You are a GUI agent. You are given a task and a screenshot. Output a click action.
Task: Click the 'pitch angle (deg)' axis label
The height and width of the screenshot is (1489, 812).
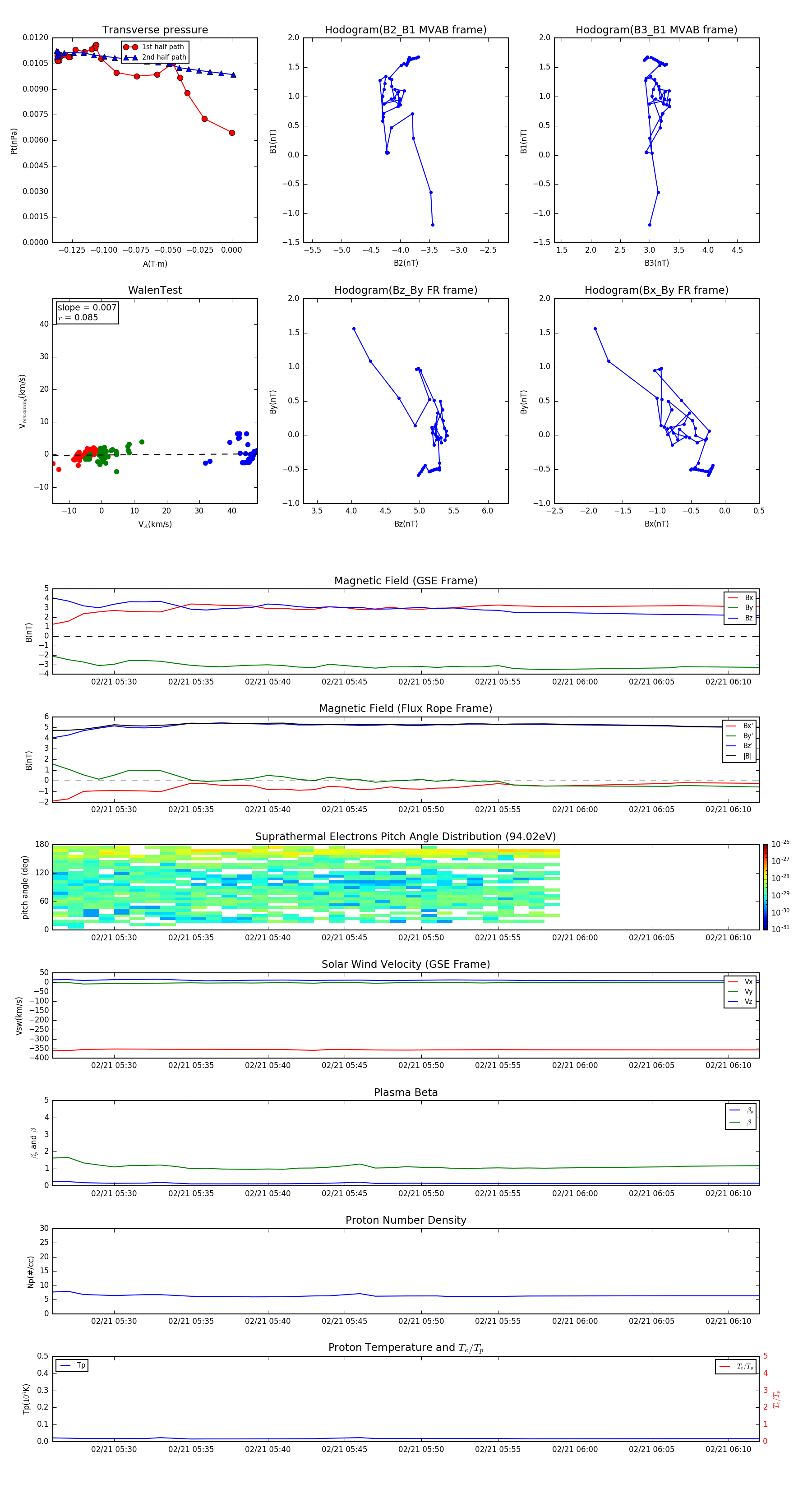pos(25,887)
